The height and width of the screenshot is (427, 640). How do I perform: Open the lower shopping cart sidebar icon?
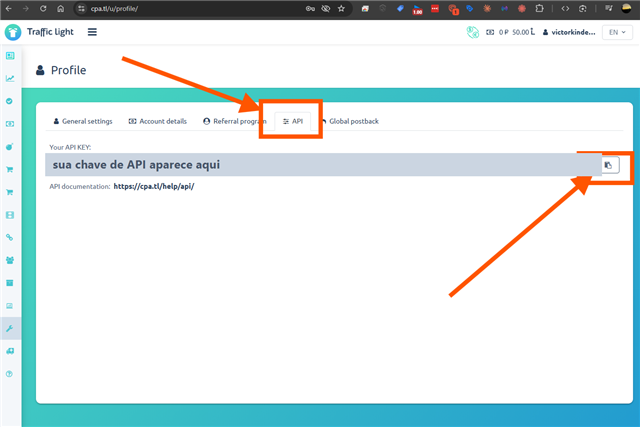[x=10, y=192]
